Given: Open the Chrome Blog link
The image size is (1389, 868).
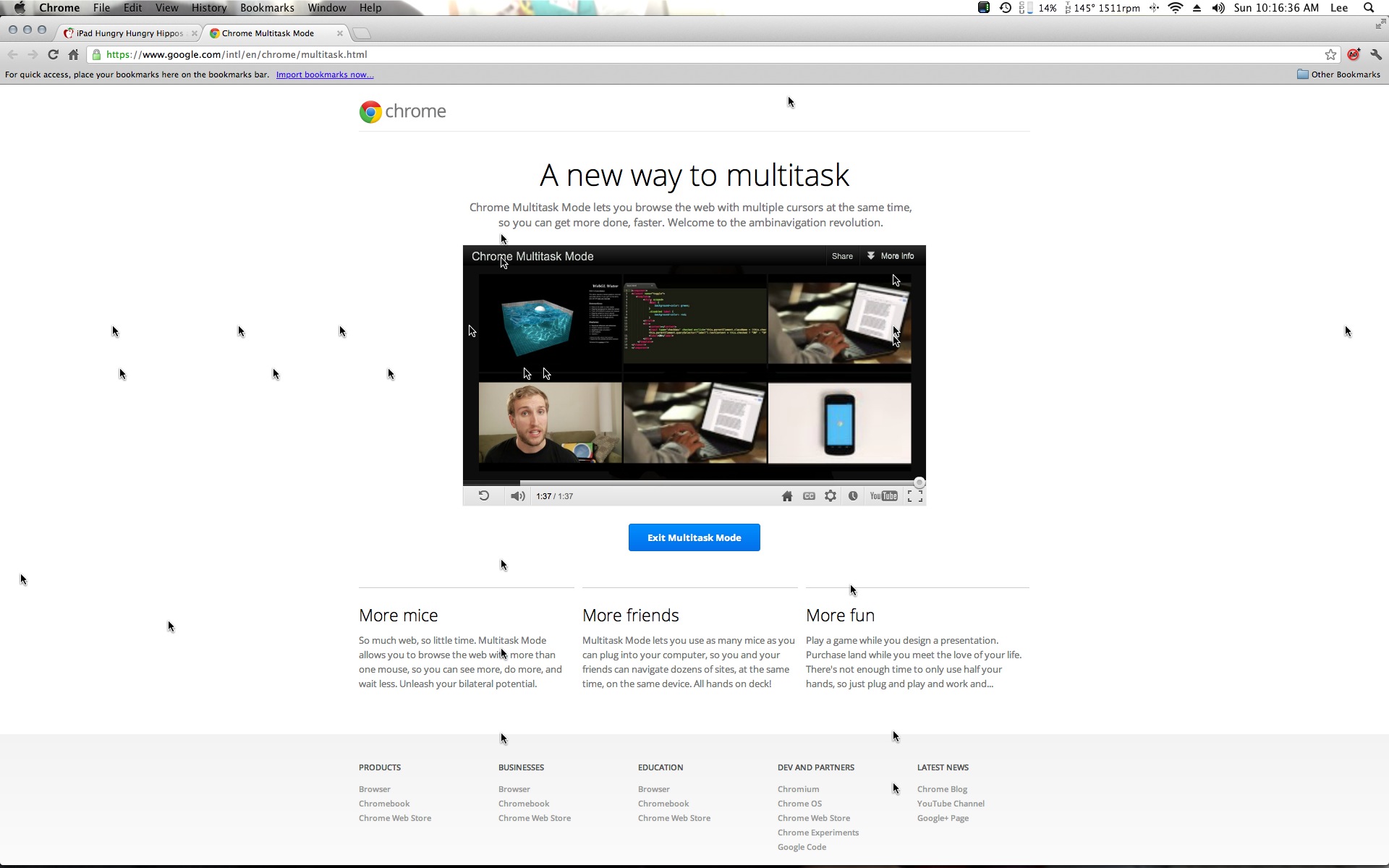Looking at the screenshot, I should point(942,789).
